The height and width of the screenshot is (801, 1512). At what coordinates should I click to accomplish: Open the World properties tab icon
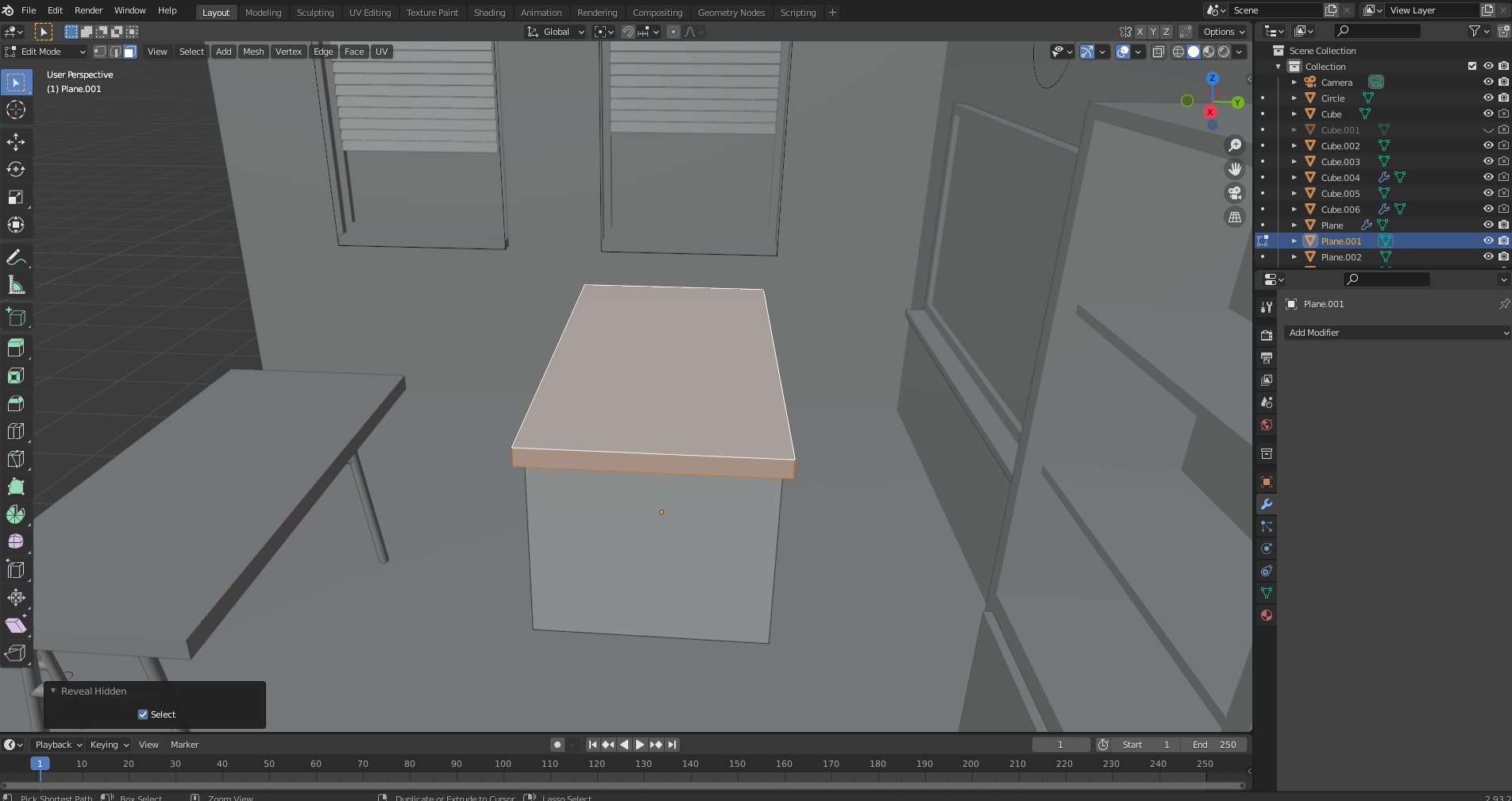pos(1267,425)
